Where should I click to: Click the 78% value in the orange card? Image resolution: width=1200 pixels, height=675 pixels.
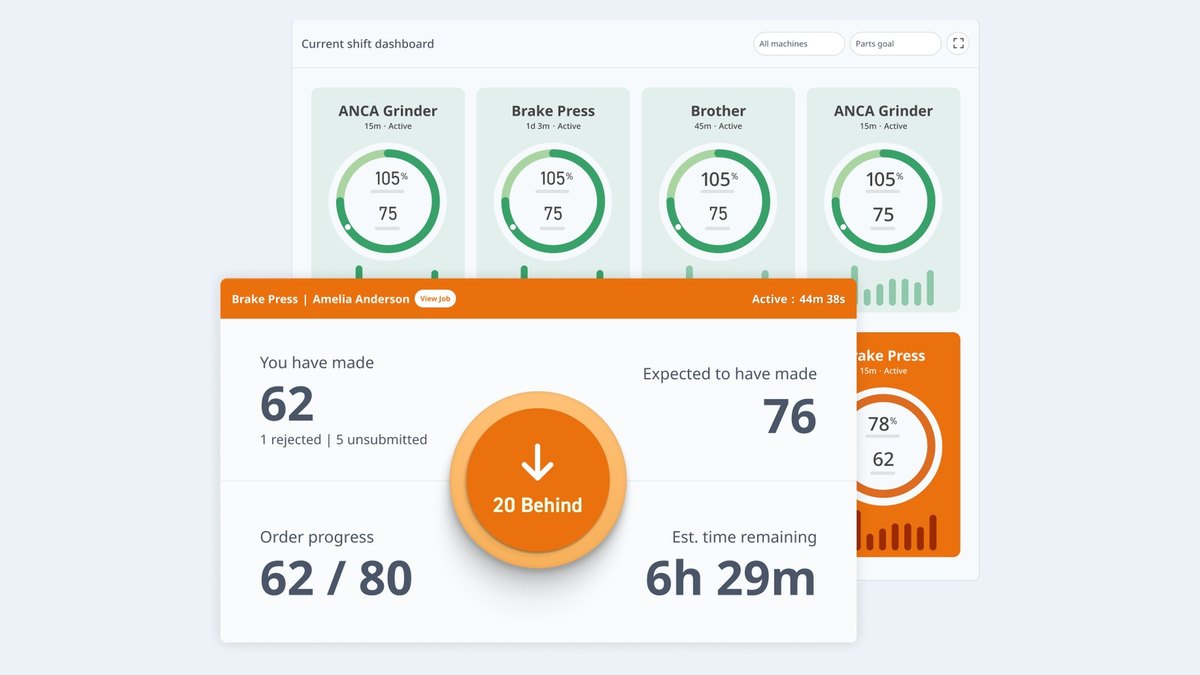[881, 424]
